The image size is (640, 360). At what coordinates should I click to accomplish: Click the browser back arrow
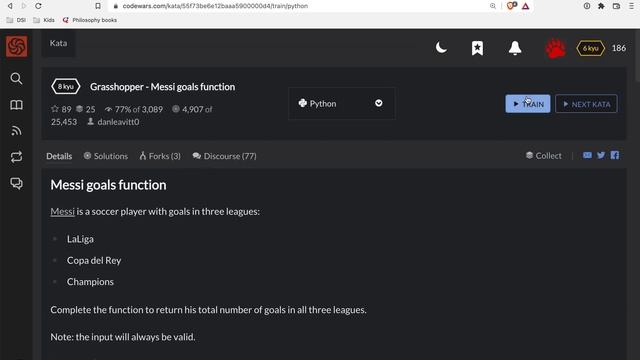10,6
